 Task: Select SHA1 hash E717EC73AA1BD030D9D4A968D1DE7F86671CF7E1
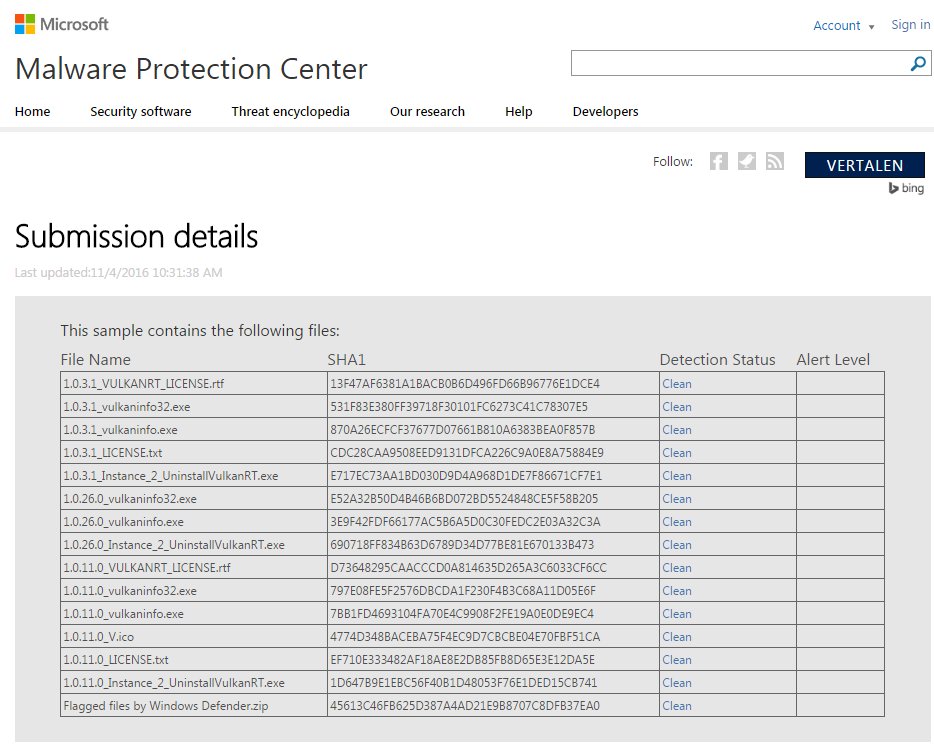[x=466, y=476]
